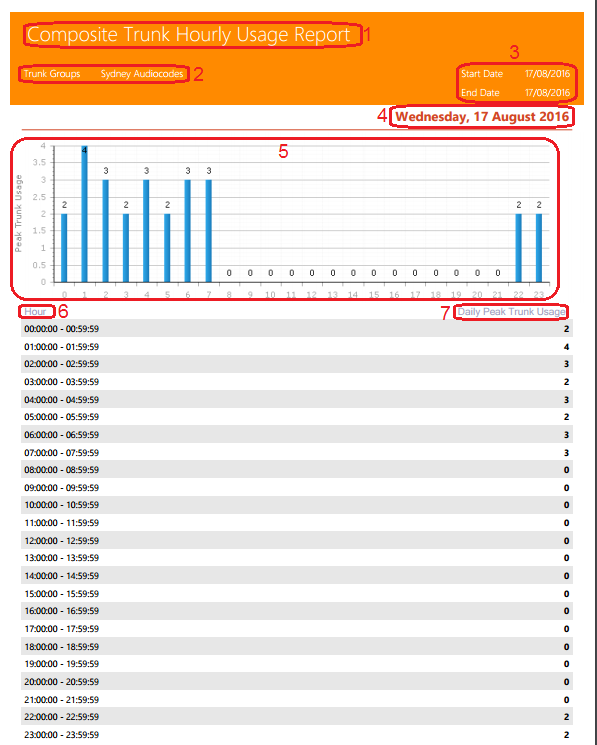Click the chart bar for hour 5
The image size is (597, 745).
(167, 248)
